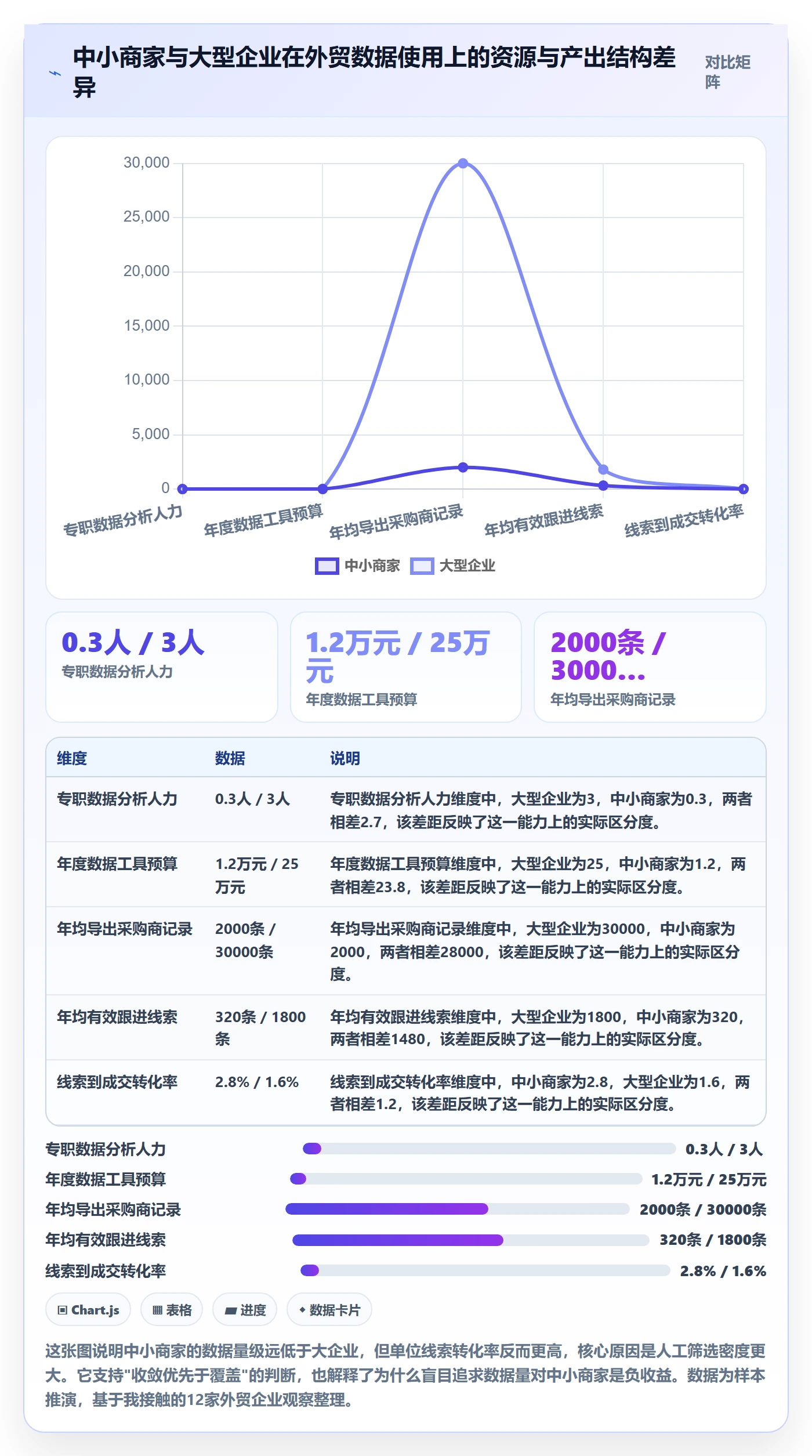Select table cell 1.2万元 / 25万元
This screenshot has height=1456, width=812.
pyautogui.click(x=257, y=875)
